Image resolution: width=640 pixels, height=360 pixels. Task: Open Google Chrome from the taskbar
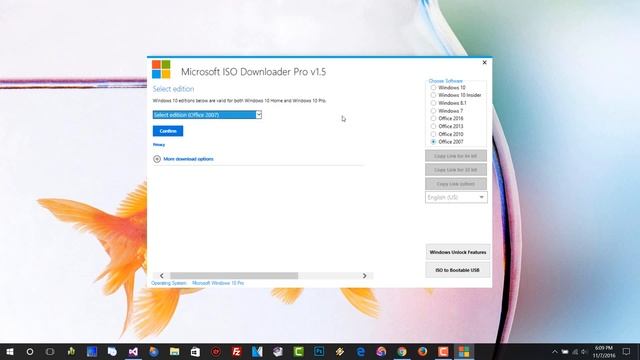tap(402, 351)
